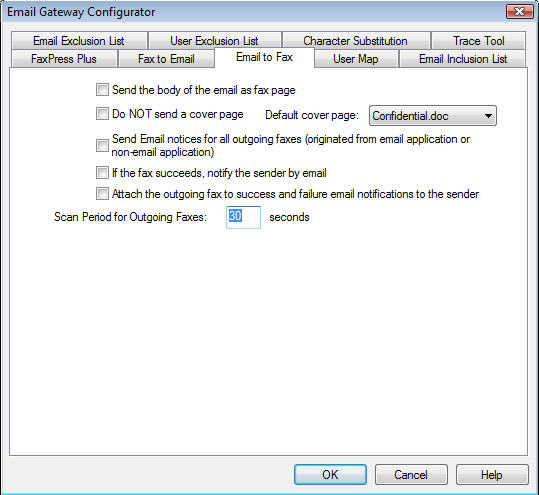Switch to the Email Exclusion List tab
This screenshot has width=539, height=495.
point(79,41)
